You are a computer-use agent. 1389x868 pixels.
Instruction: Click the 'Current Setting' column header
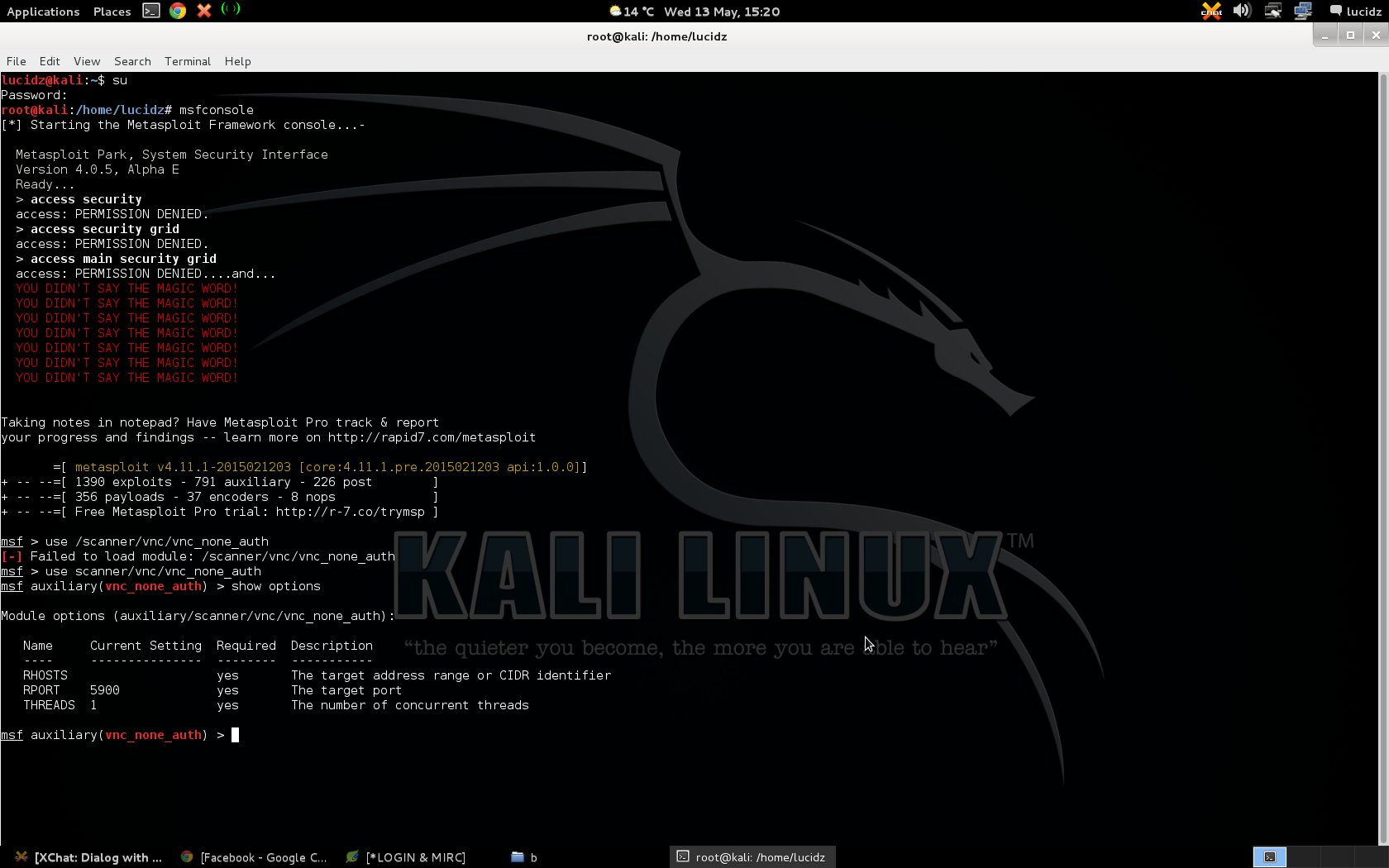(x=146, y=646)
